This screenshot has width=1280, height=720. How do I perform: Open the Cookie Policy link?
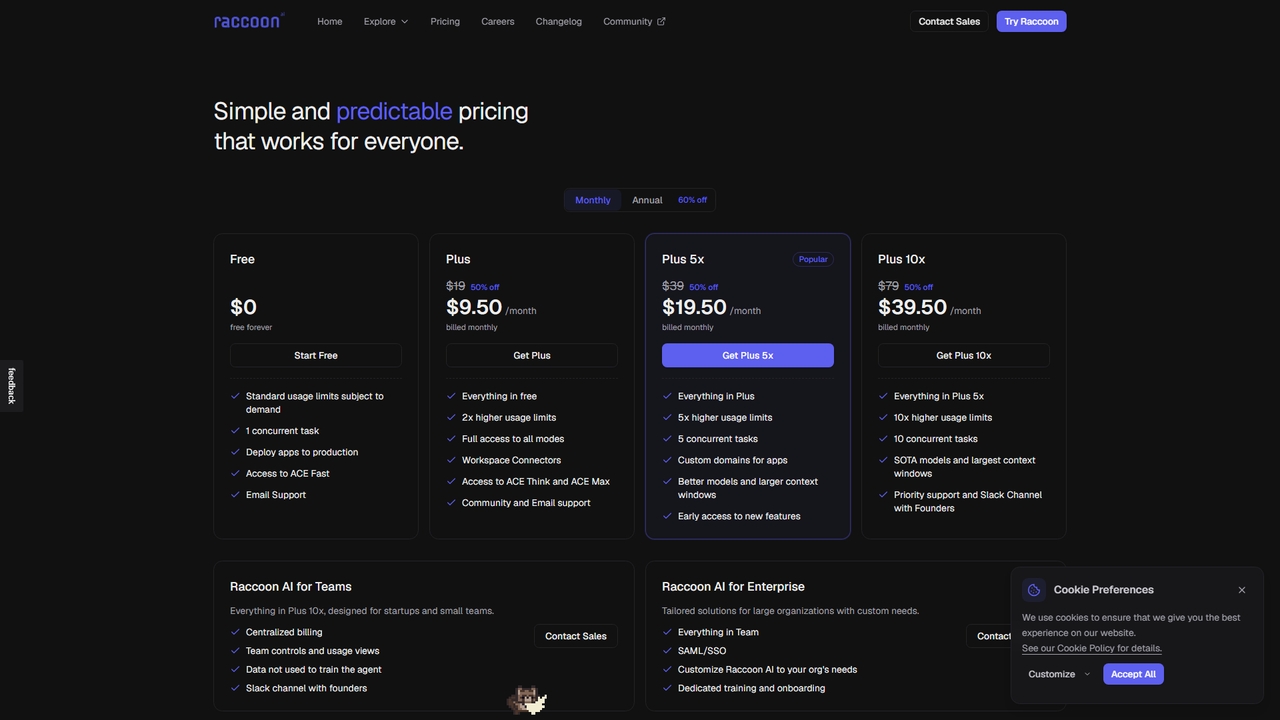1092,648
